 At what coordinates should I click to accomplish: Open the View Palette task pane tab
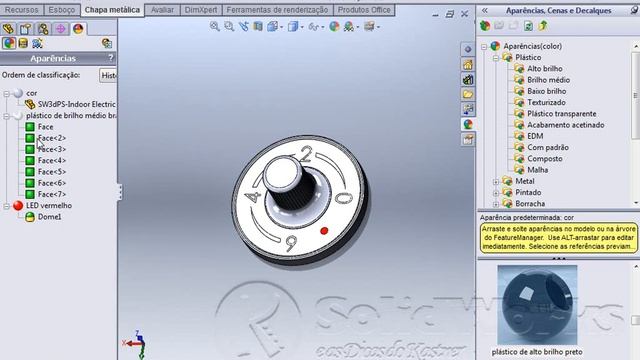pyautogui.click(x=468, y=109)
